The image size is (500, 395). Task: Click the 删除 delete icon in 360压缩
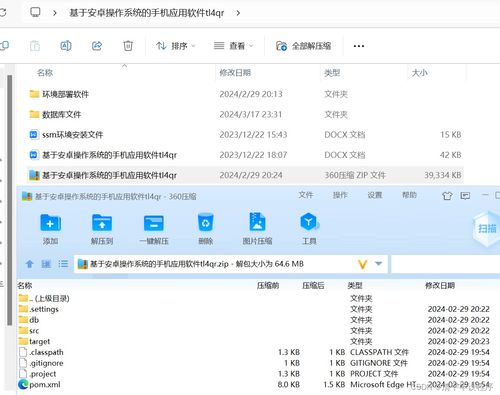click(x=205, y=229)
